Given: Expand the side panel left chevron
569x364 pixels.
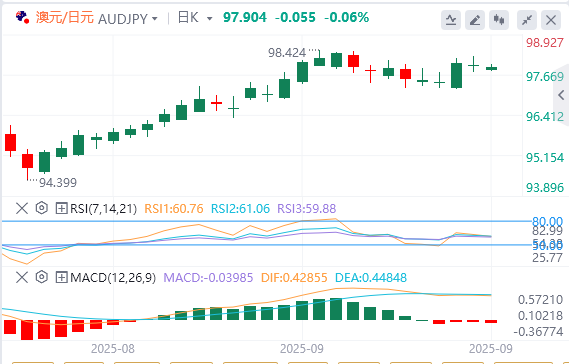Looking at the screenshot, I should 561,95.
